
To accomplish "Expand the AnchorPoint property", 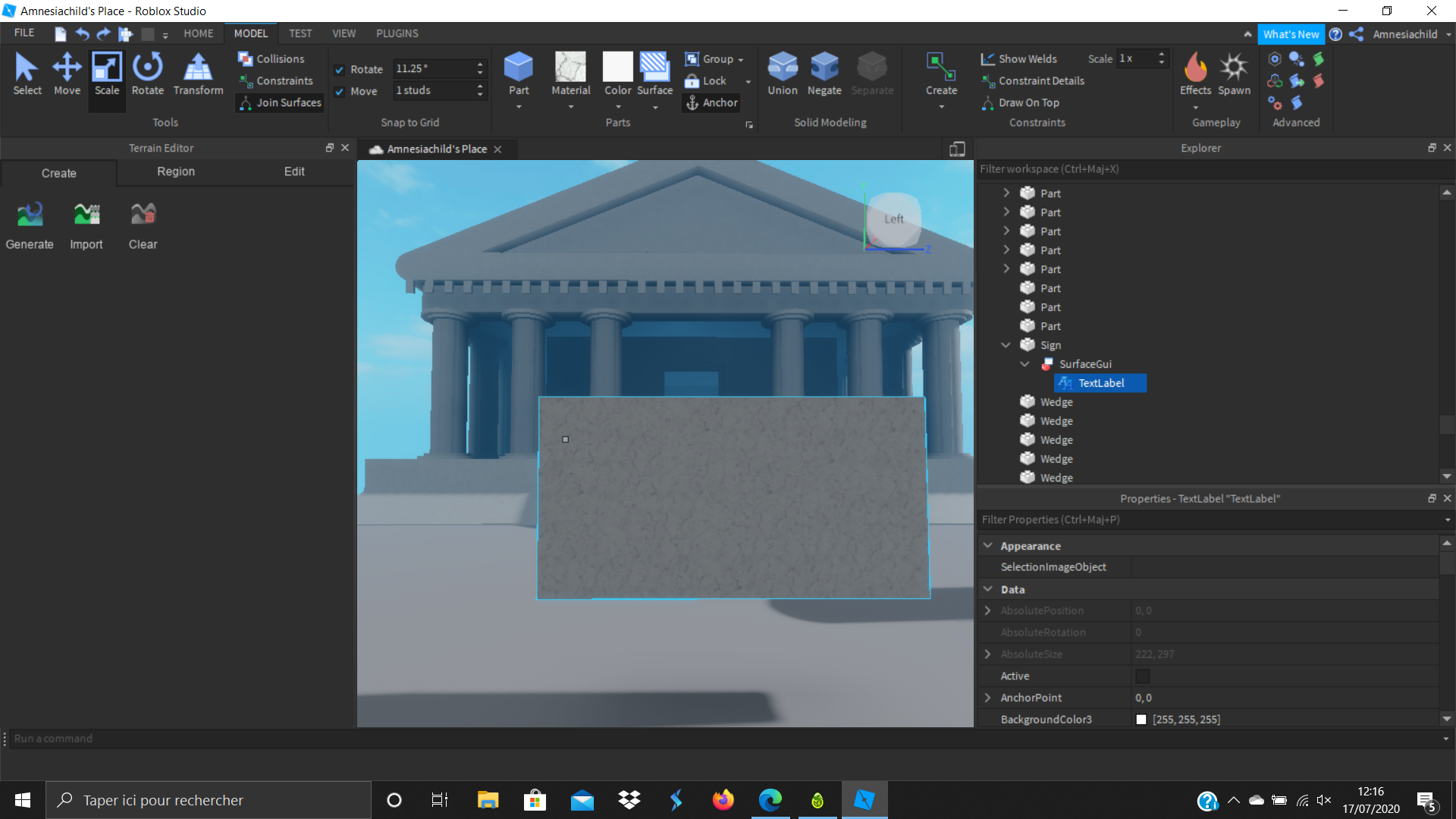I will pyautogui.click(x=987, y=698).
